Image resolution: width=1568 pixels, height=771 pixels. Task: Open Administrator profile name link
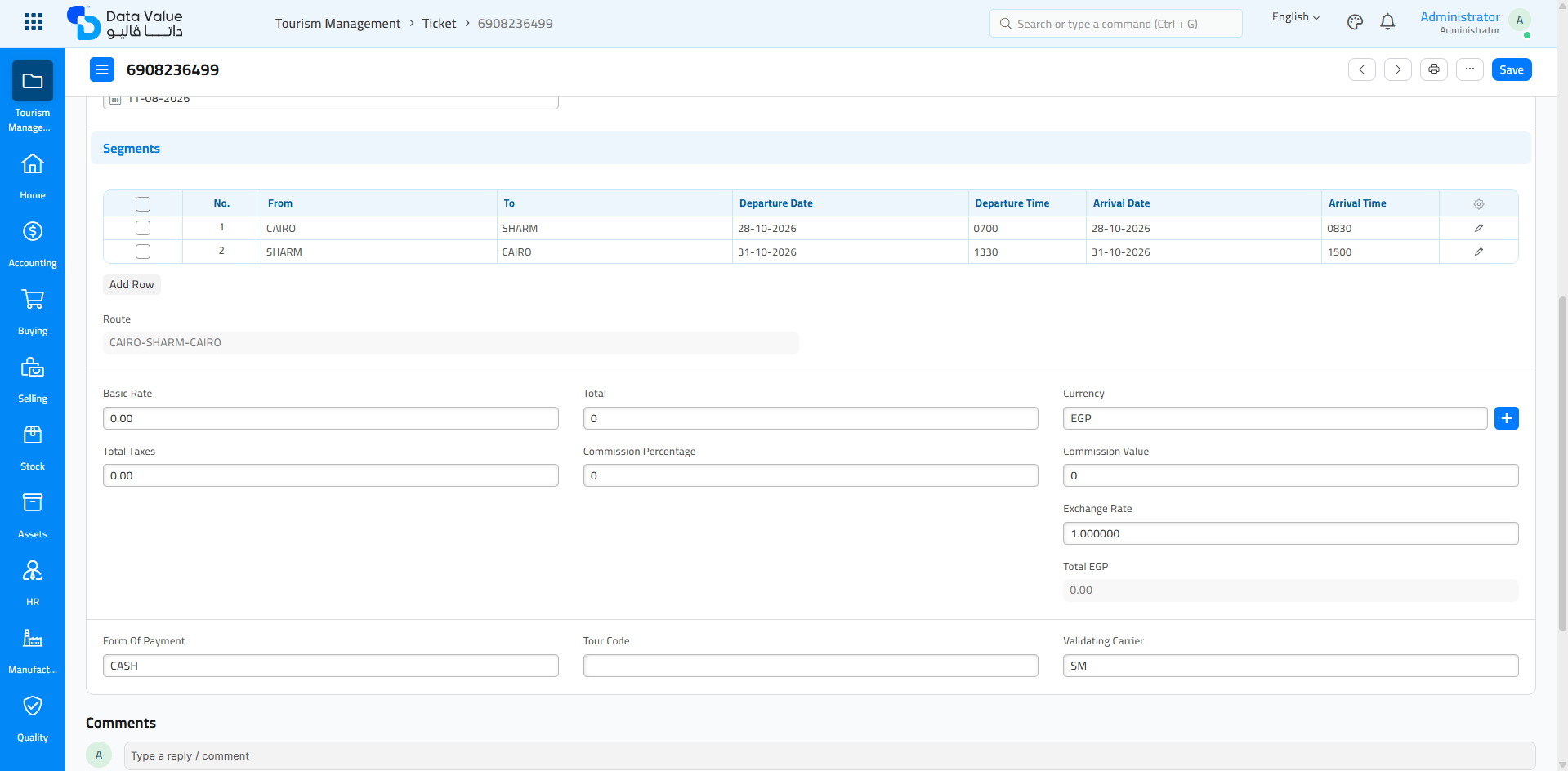point(1460,16)
